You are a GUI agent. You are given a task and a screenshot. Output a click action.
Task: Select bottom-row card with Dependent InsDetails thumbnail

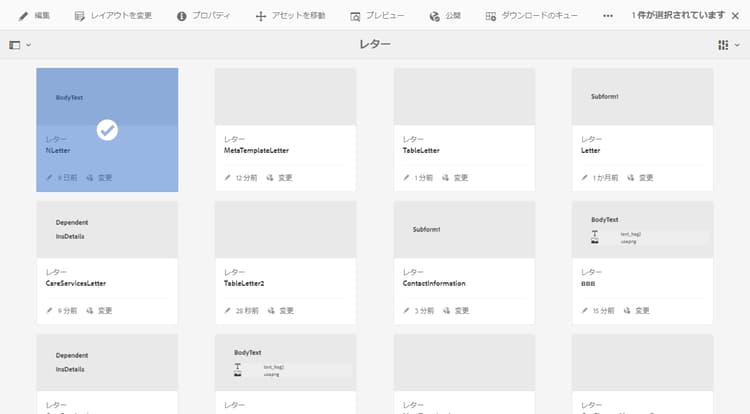pyautogui.click(x=107, y=362)
